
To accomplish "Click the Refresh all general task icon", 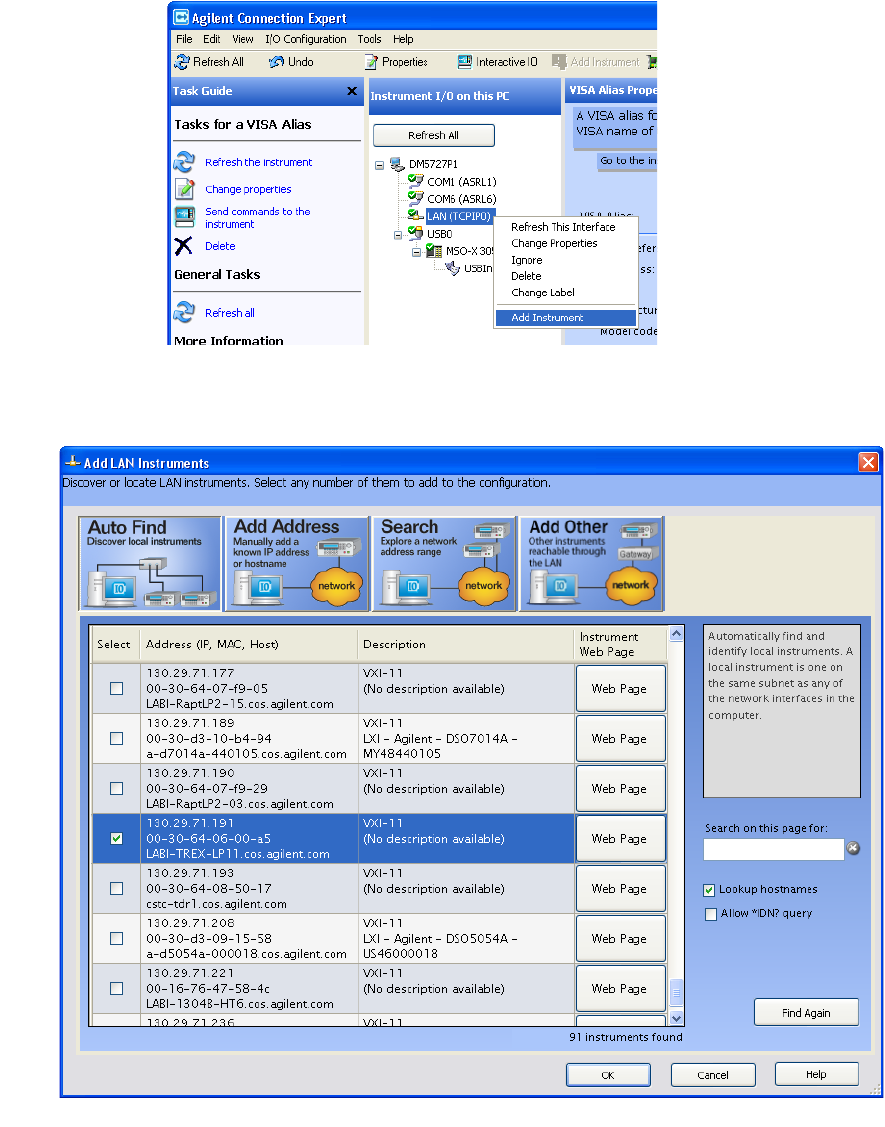I will pos(184,312).
